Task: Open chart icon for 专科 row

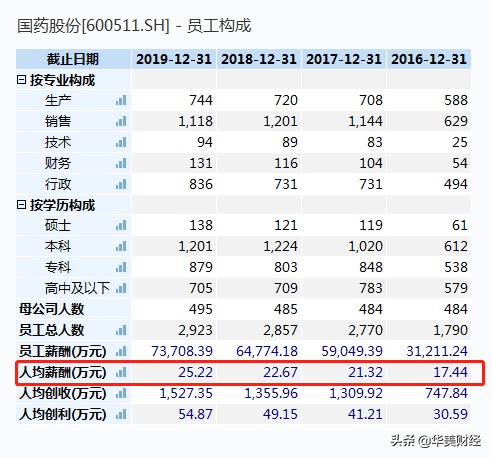Action: [x=121, y=267]
